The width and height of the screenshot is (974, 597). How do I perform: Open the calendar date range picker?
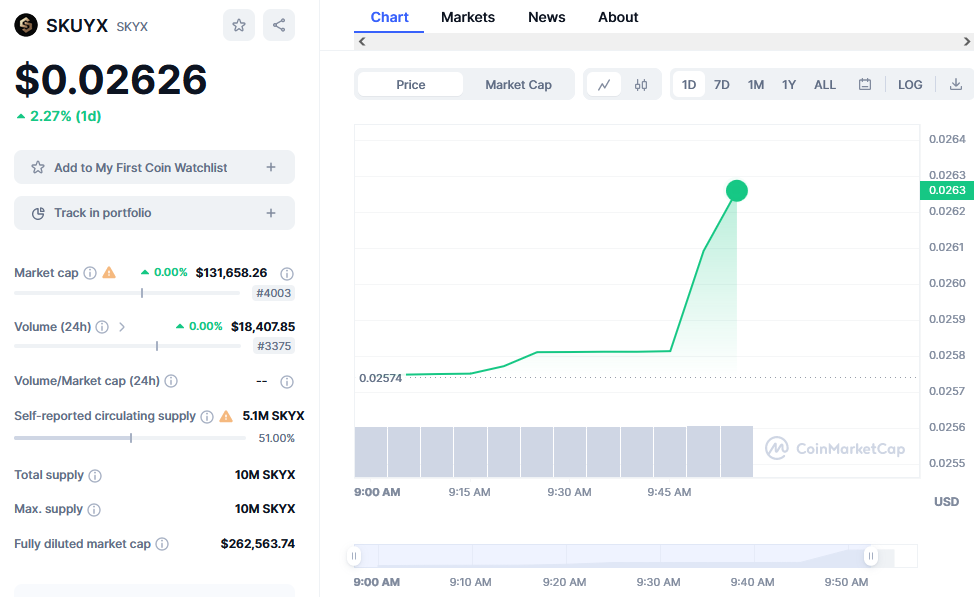865,84
